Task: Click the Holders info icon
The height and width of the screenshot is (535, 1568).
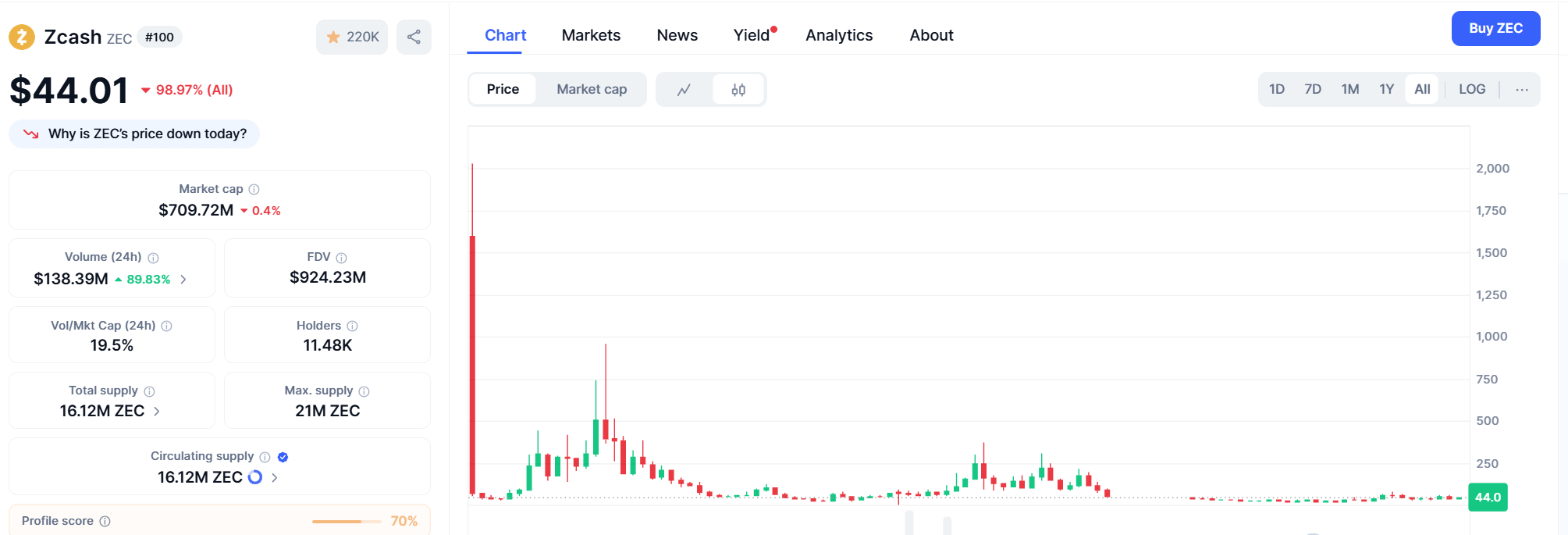Action: click(x=352, y=326)
